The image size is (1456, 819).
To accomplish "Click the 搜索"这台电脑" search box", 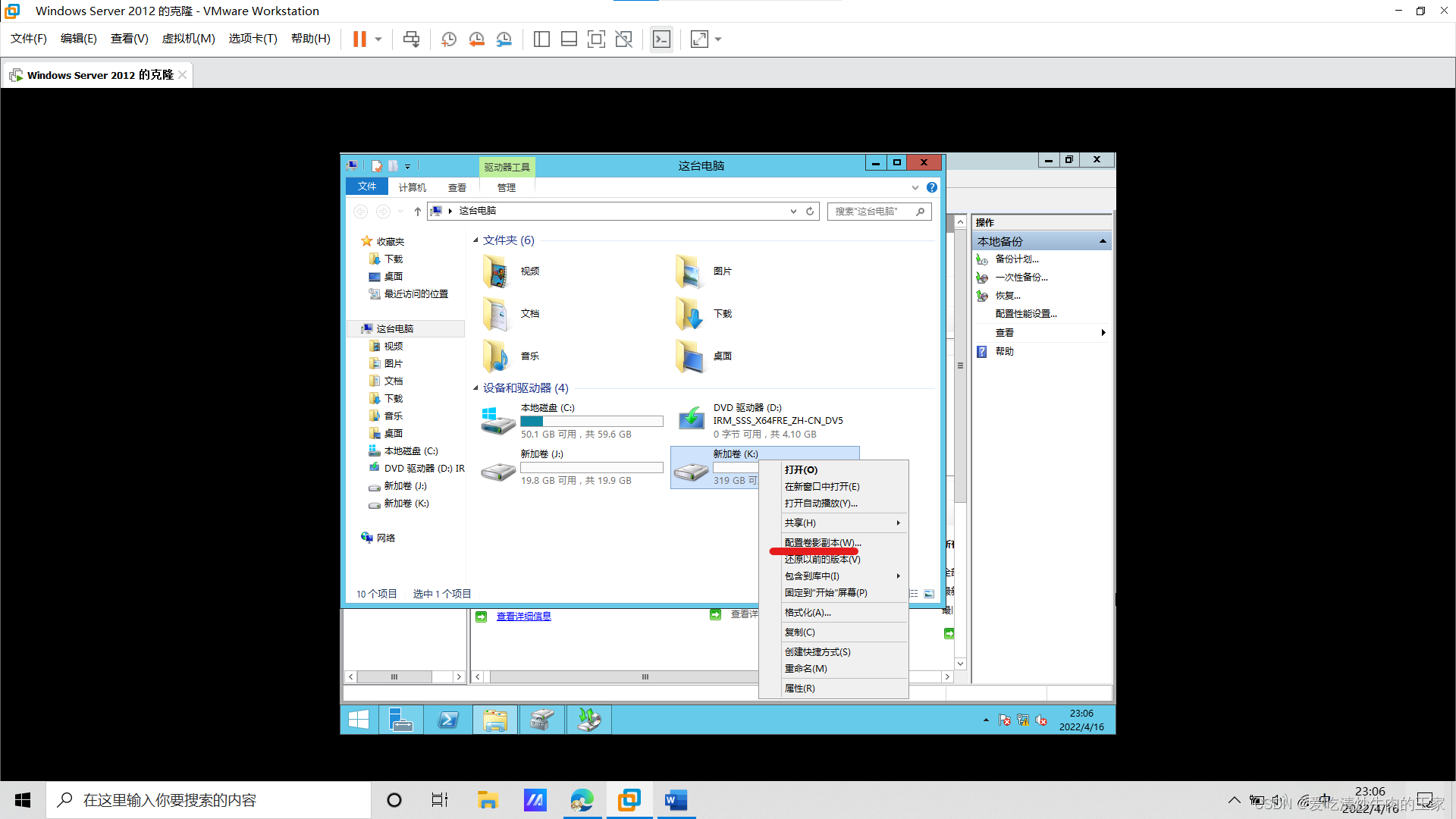I will click(879, 212).
